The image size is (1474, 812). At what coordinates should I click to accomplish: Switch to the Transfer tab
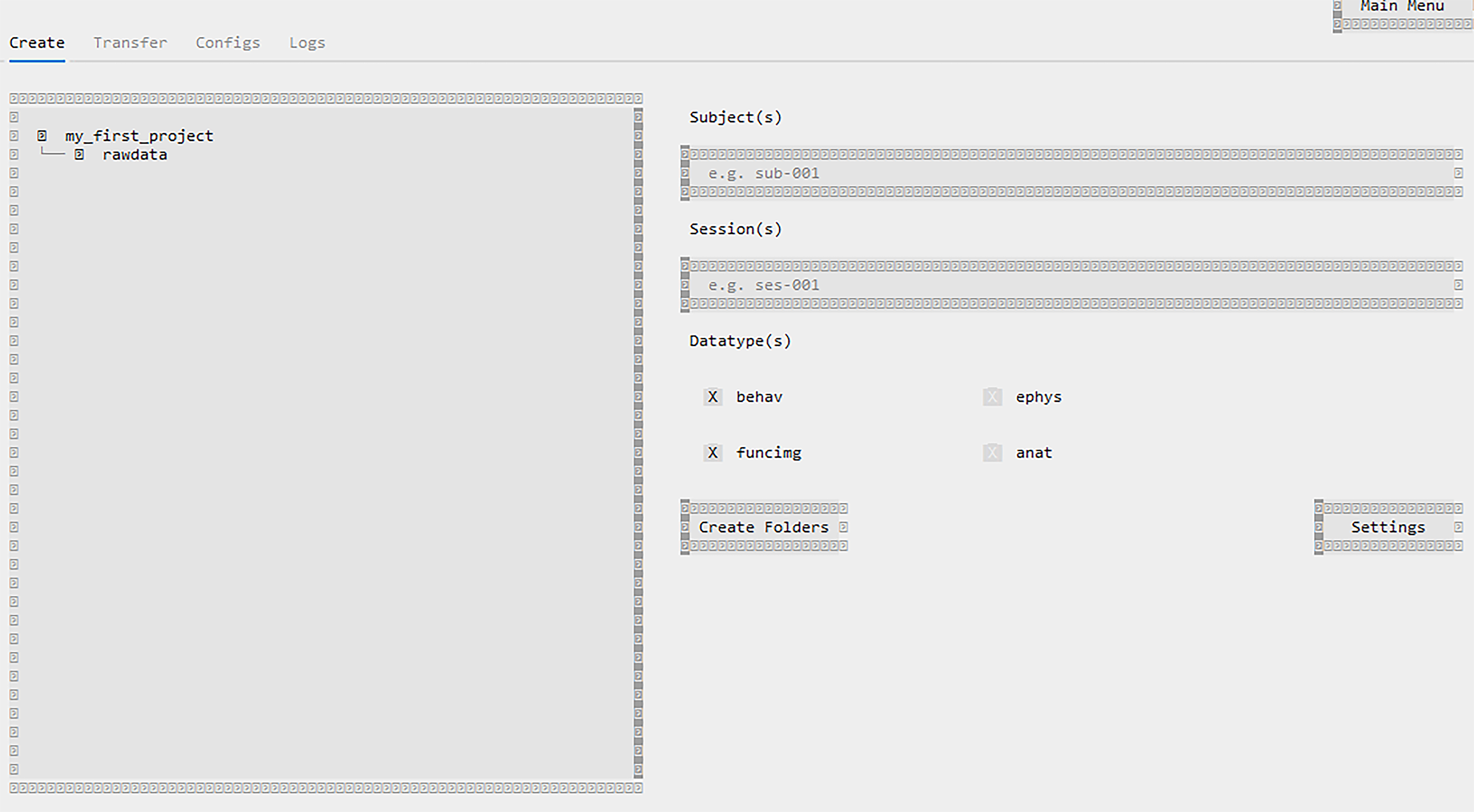coord(130,43)
